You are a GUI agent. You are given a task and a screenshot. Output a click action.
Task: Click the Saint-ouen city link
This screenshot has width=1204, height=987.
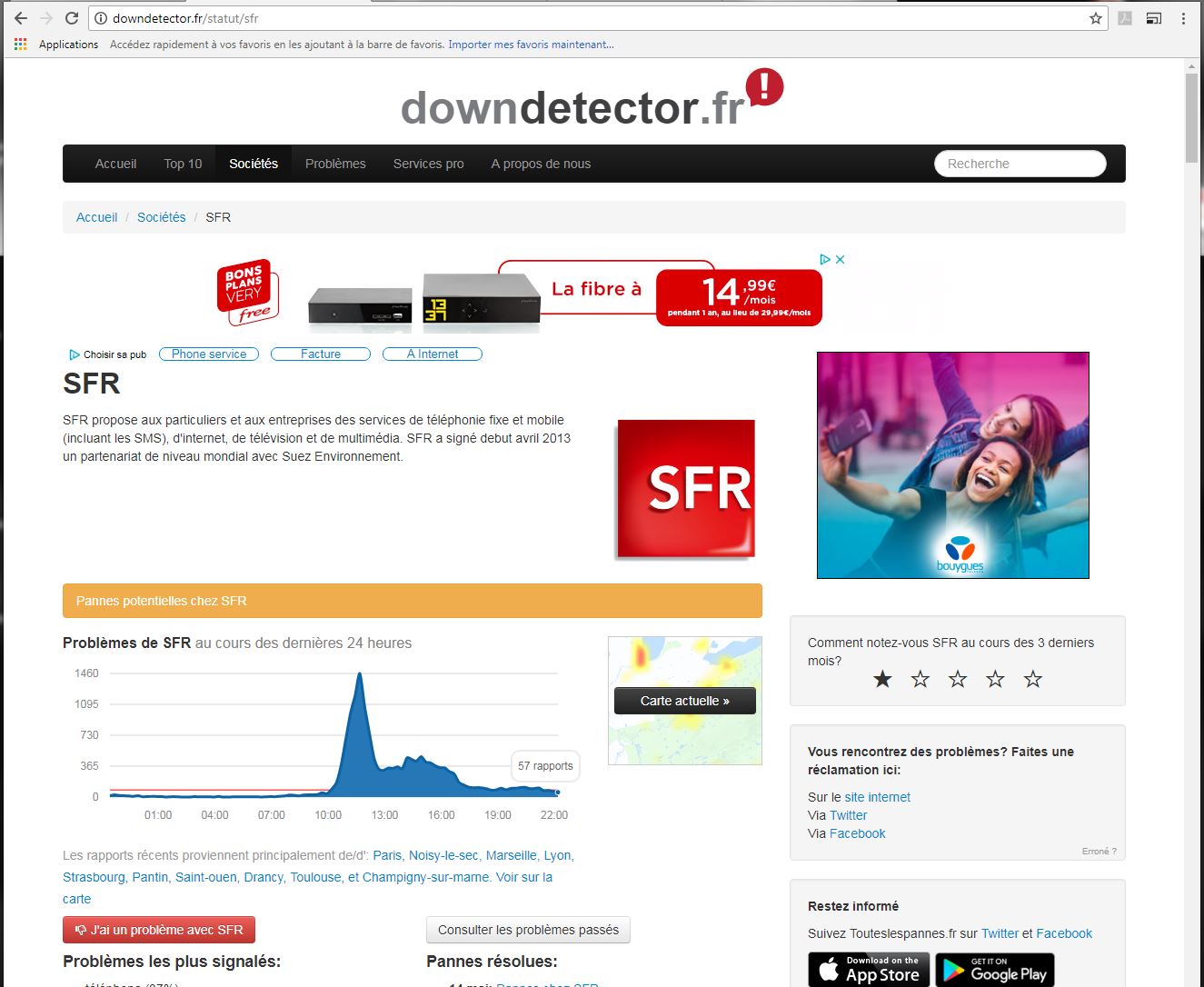point(206,877)
